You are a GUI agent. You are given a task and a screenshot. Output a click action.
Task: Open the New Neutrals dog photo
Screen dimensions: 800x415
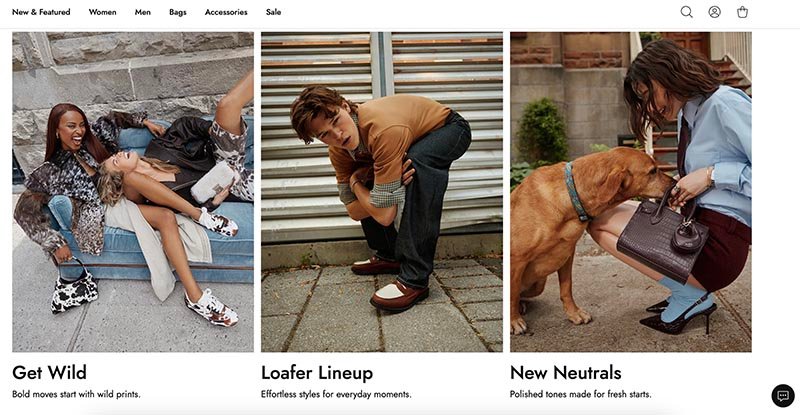631,192
